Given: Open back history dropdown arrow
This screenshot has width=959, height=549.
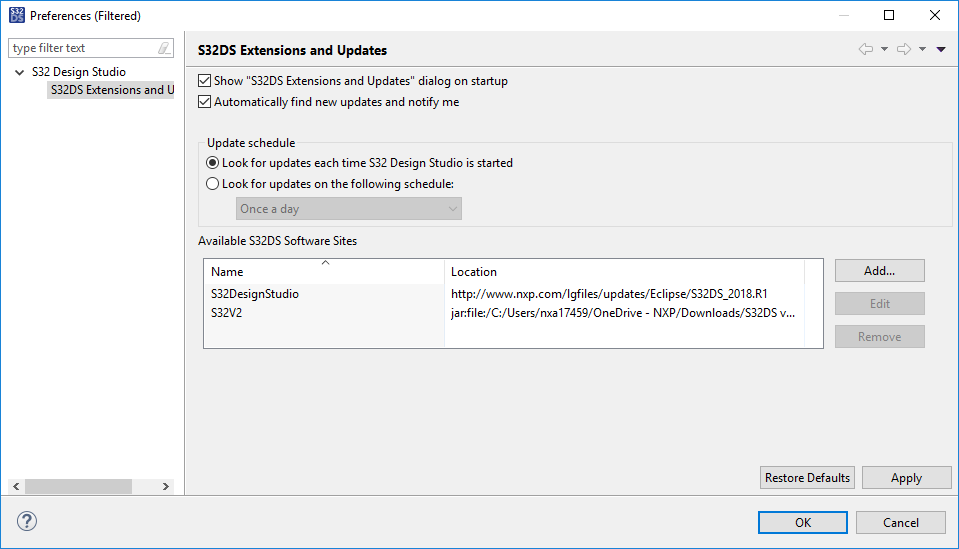Looking at the screenshot, I should pos(885,50).
